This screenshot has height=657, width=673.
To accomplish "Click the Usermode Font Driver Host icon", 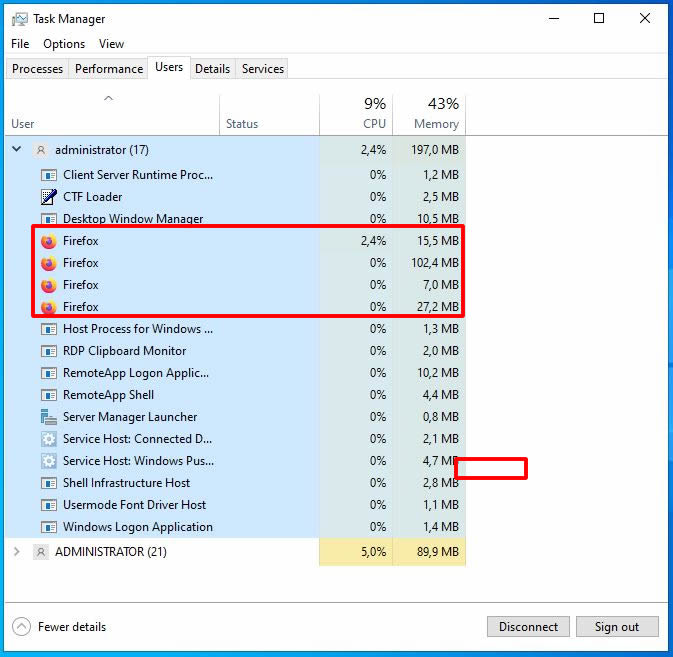I will click(49, 505).
